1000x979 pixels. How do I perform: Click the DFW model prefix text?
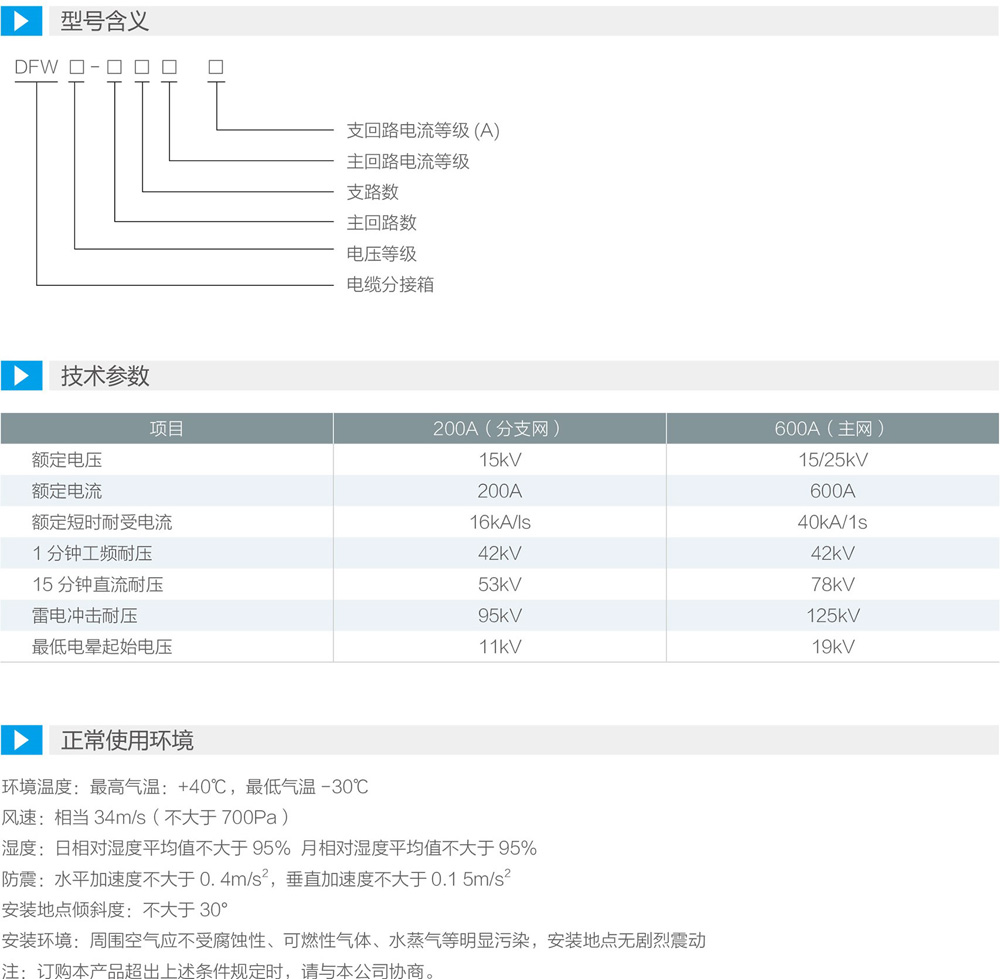point(37,67)
